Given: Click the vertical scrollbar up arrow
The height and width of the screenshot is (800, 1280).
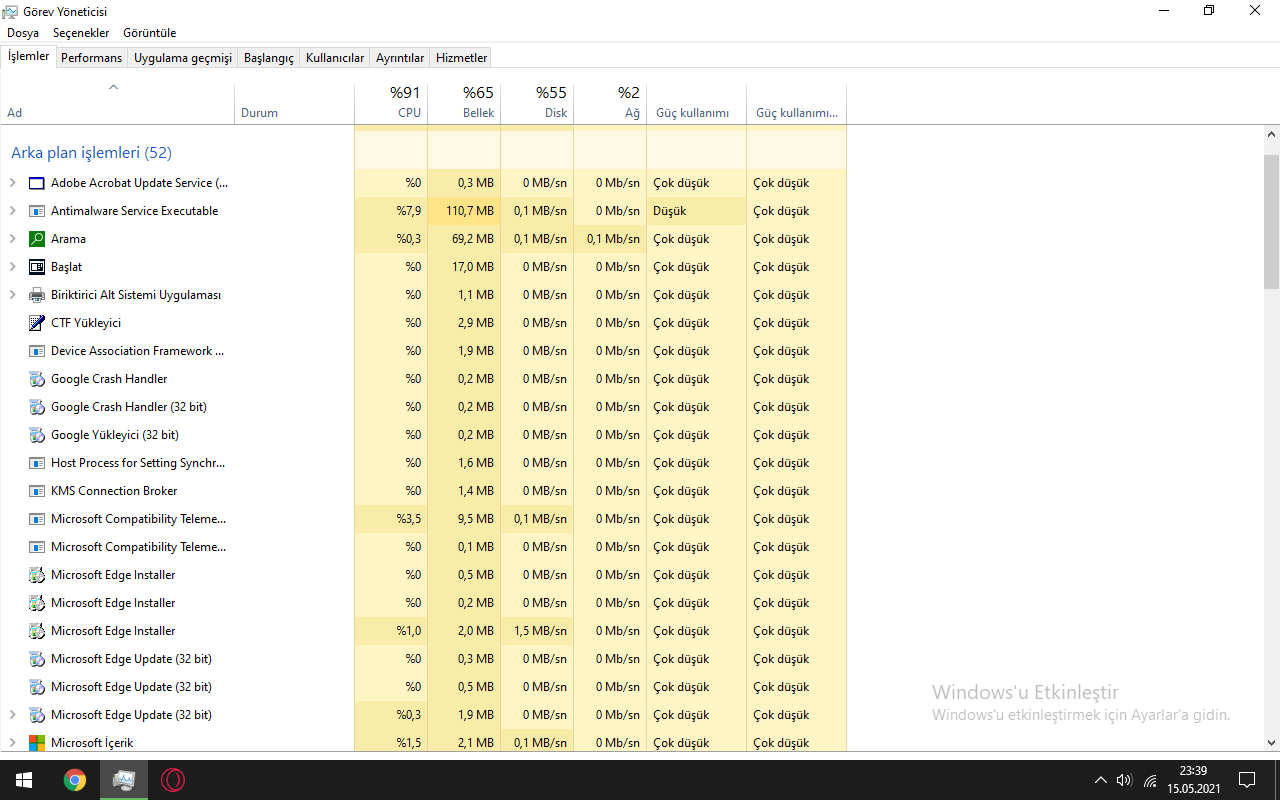Looking at the screenshot, I should (1272, 134).
